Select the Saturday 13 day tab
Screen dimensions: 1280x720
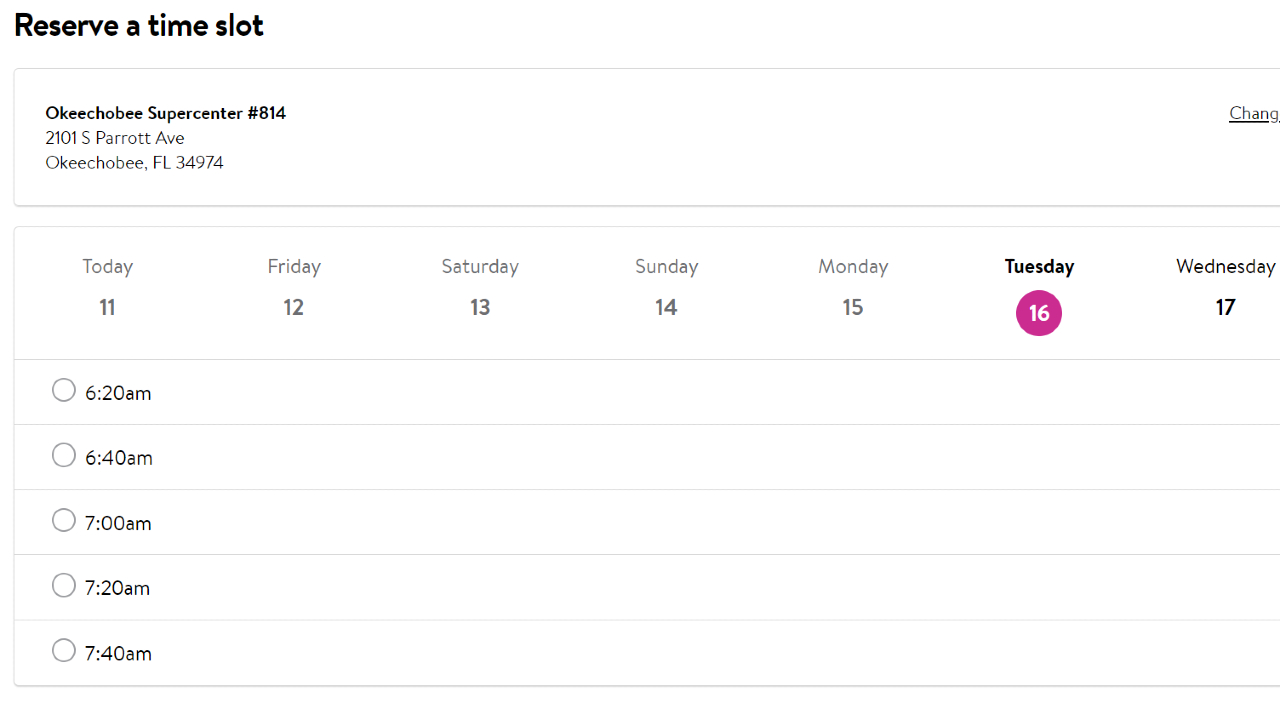click(x=480, y=288)
